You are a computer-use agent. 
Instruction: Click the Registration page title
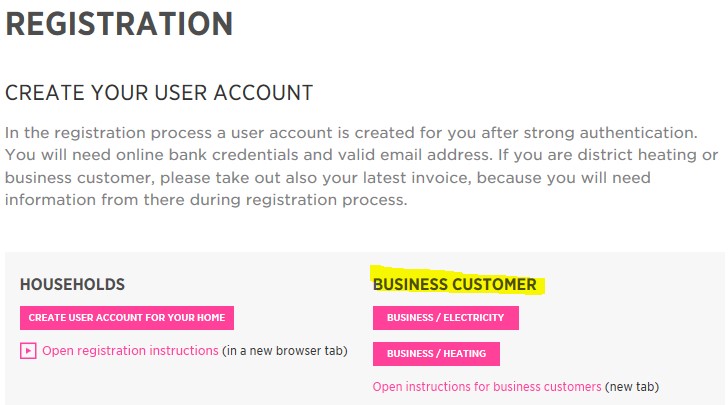tap(119, 24)
